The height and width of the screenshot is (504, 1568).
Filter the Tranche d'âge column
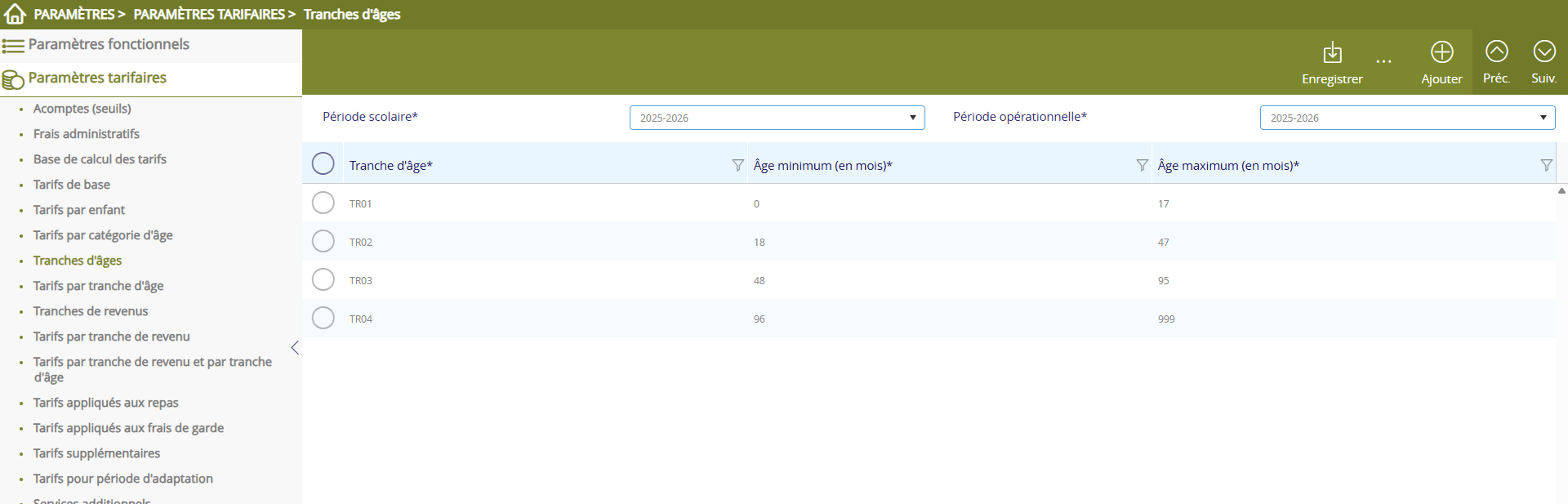[x=737, y=165]
